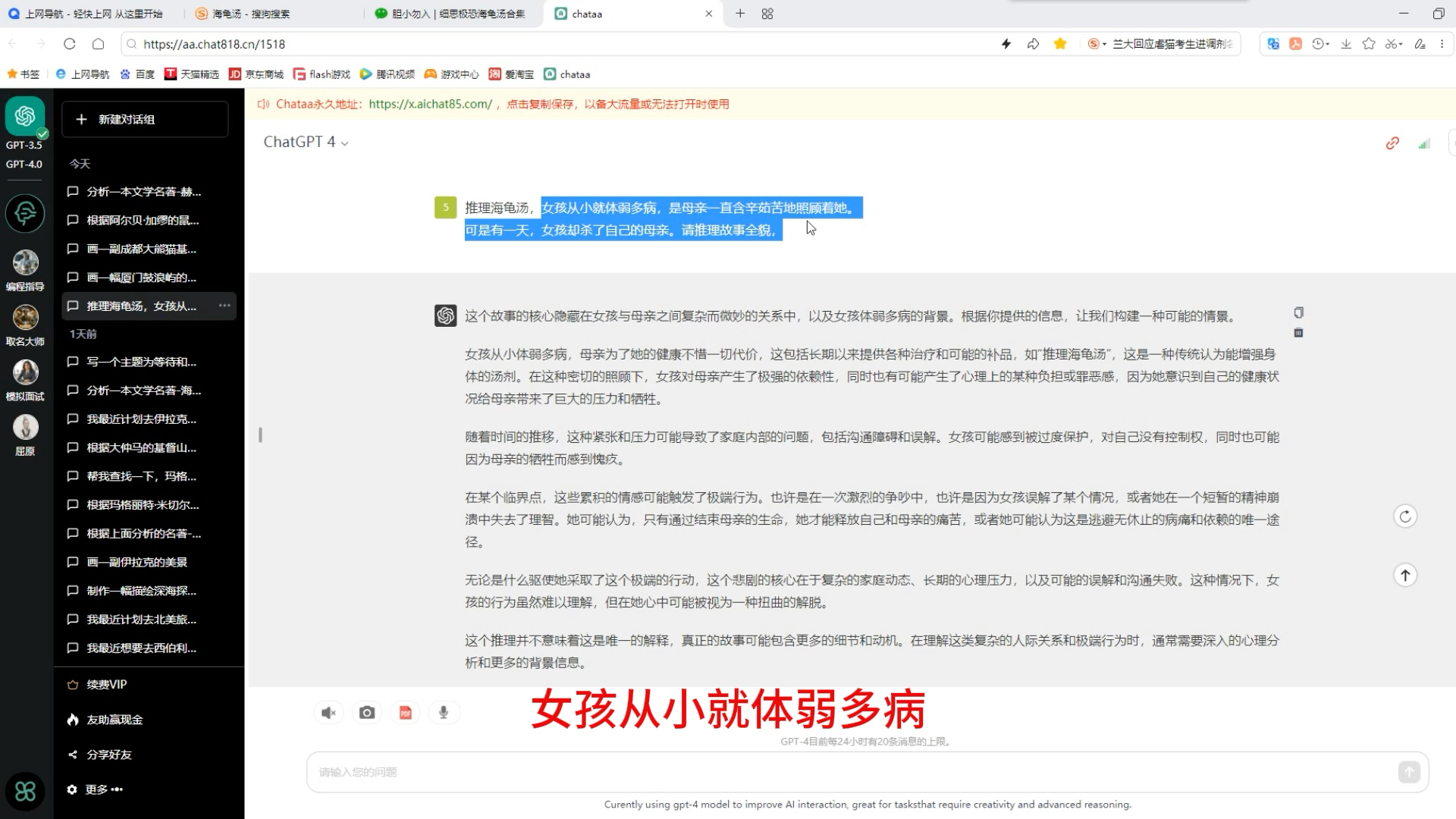Viewport: 1456px width, 819px height.
Task: Open browser three-dot menu
Action: point(1442,44)
